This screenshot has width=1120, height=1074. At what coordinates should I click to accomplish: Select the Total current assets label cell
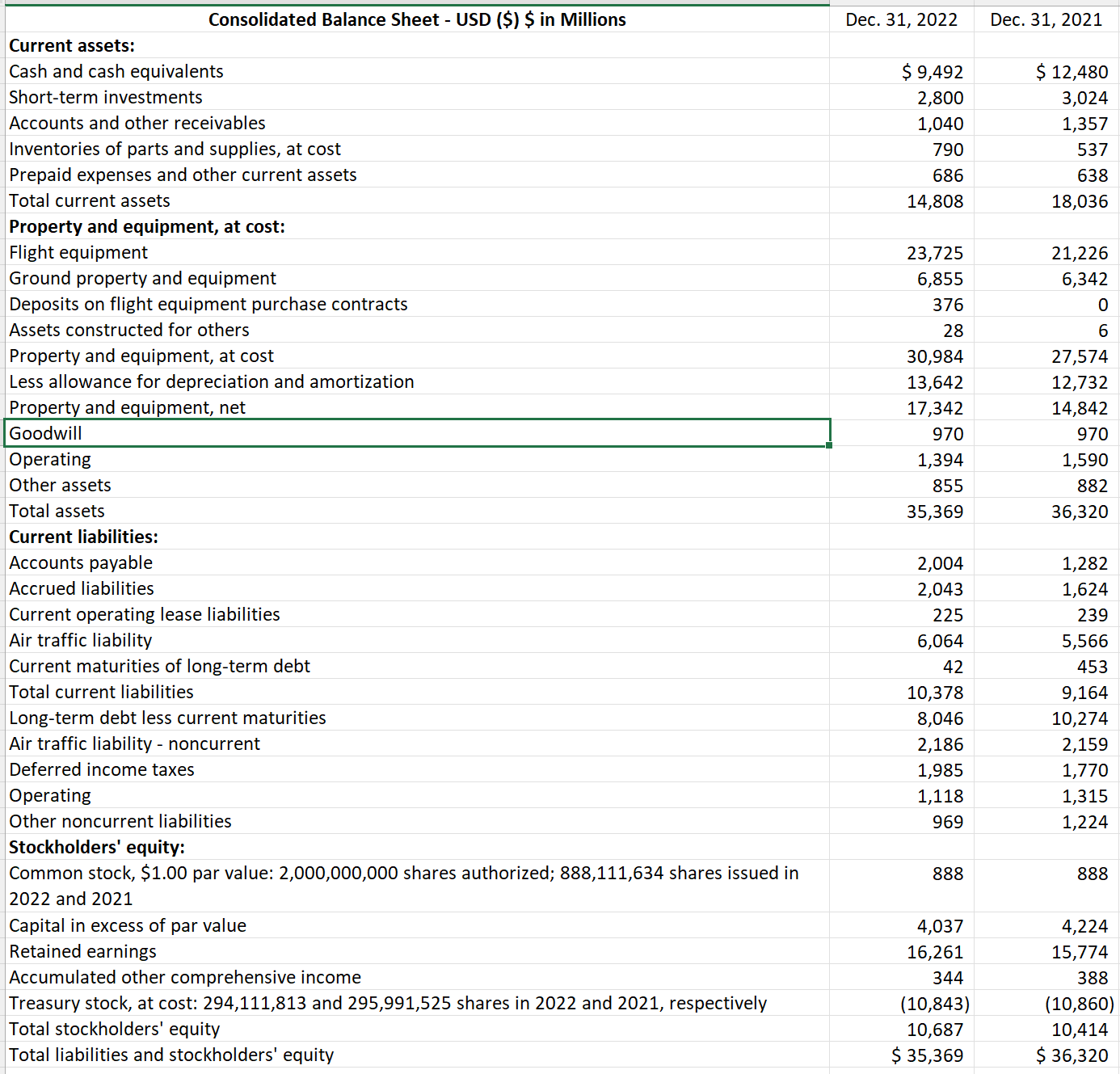(89, 200)
